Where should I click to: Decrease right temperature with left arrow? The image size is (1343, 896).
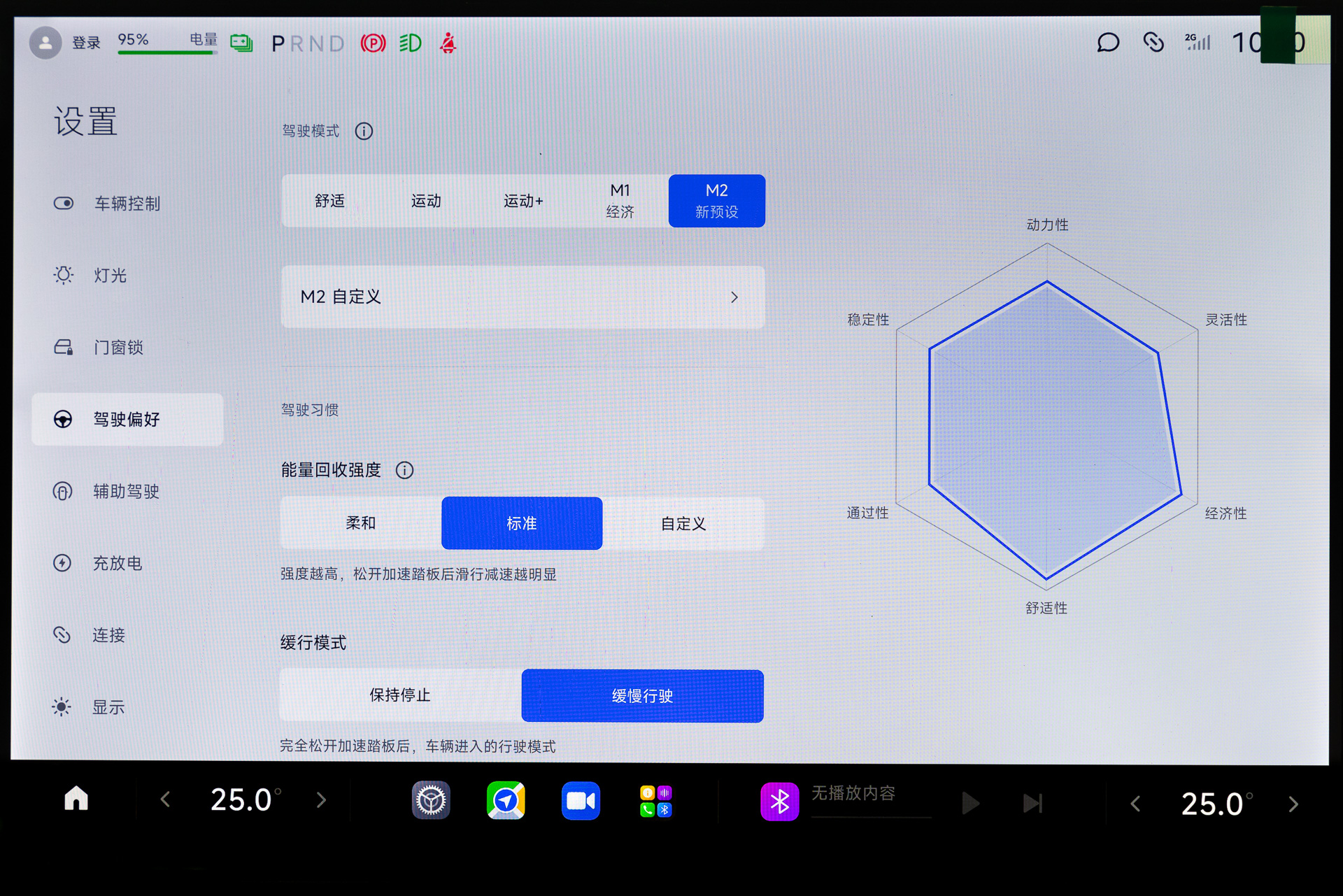1135,804
